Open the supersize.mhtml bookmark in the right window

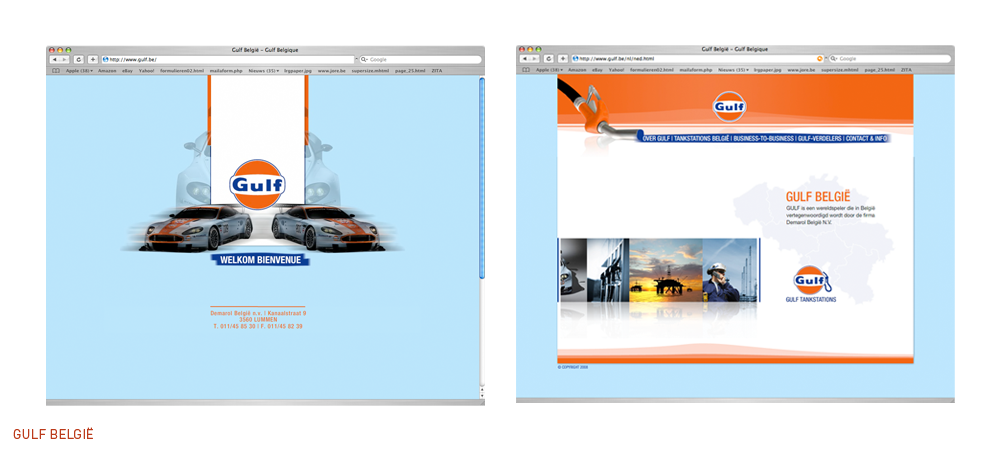840,70
